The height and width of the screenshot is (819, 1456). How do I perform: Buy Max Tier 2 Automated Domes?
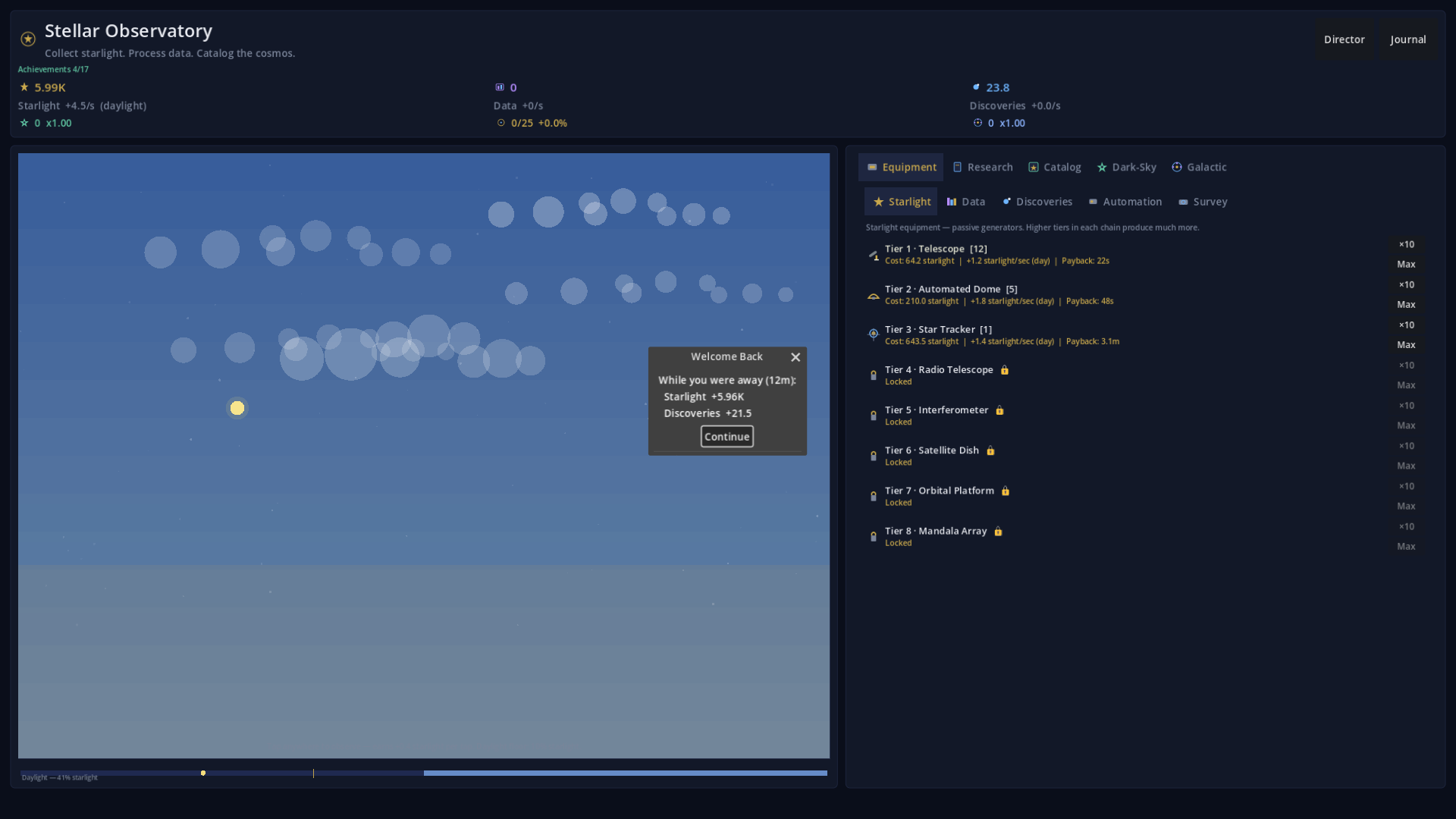click(x=1406, y=304)
